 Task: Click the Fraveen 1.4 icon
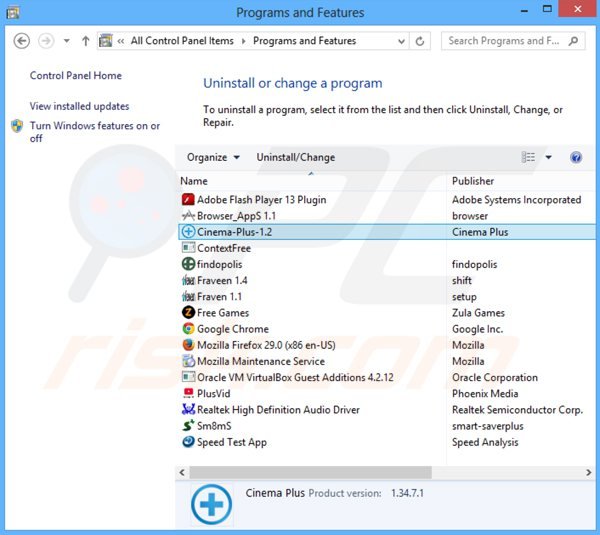[188, 280]
